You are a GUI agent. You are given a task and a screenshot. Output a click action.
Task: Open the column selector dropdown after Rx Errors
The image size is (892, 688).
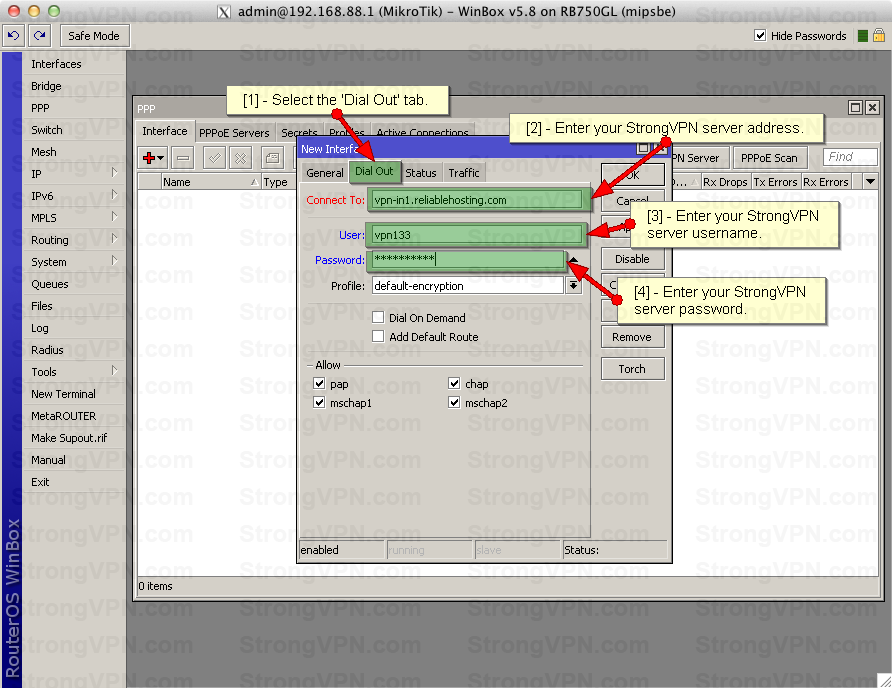[869, 182]
